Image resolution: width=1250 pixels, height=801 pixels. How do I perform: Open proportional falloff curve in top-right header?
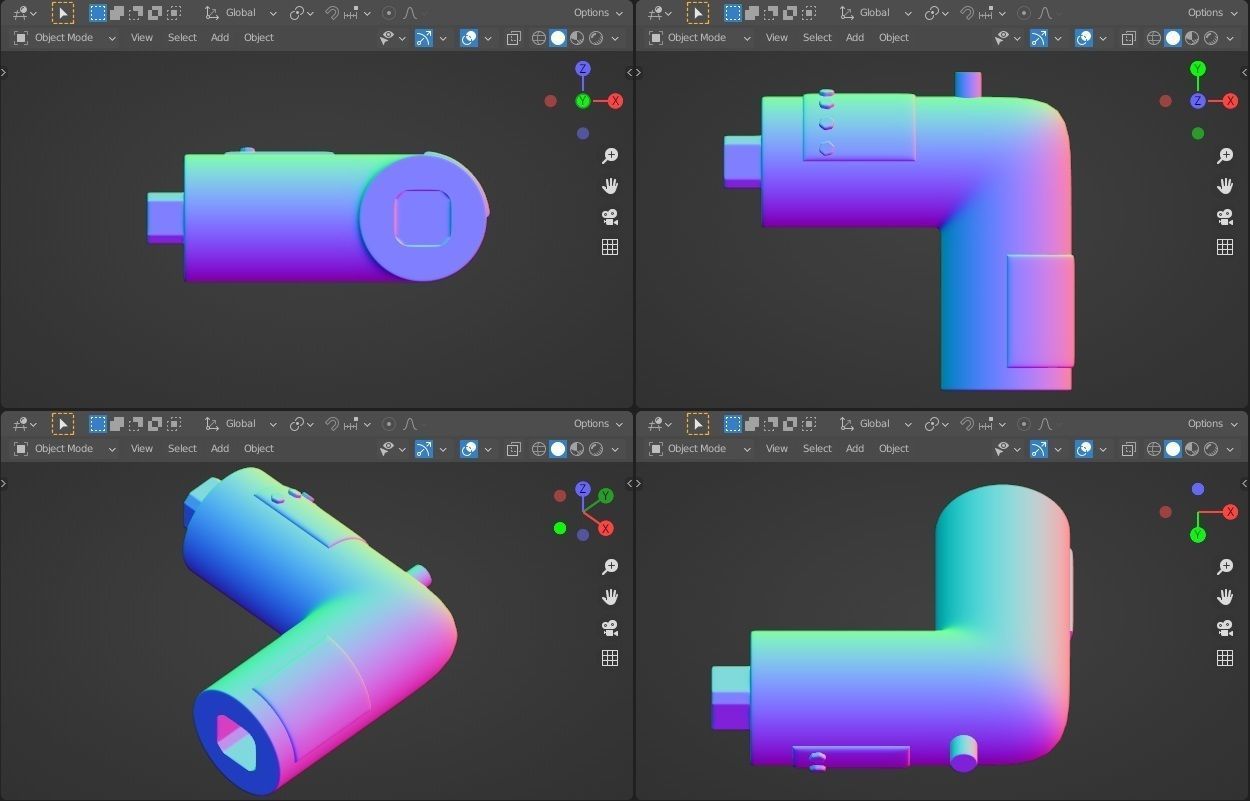tap(1045, 13)
